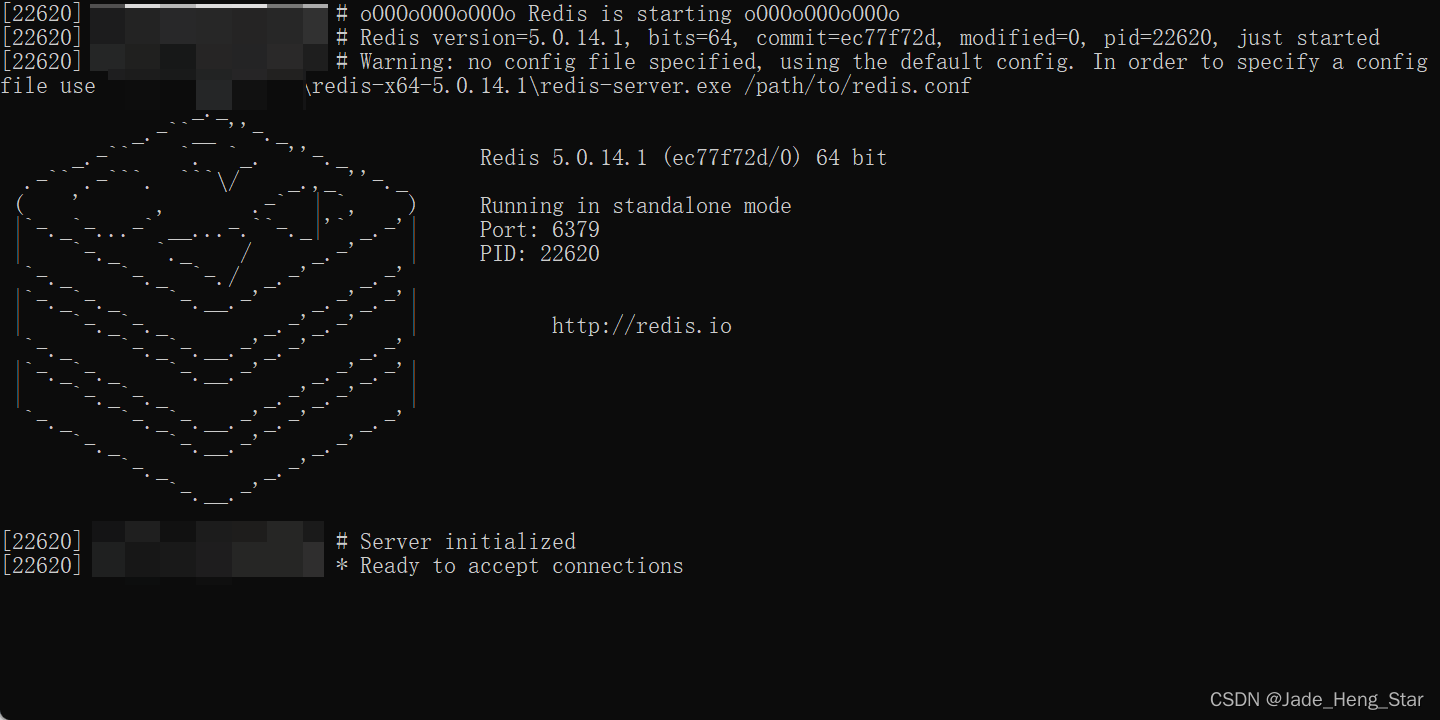This screenshot has height=720, width=1440.
Task: Click the 'Server initialized' log message
Action: [x=467, y=542]
